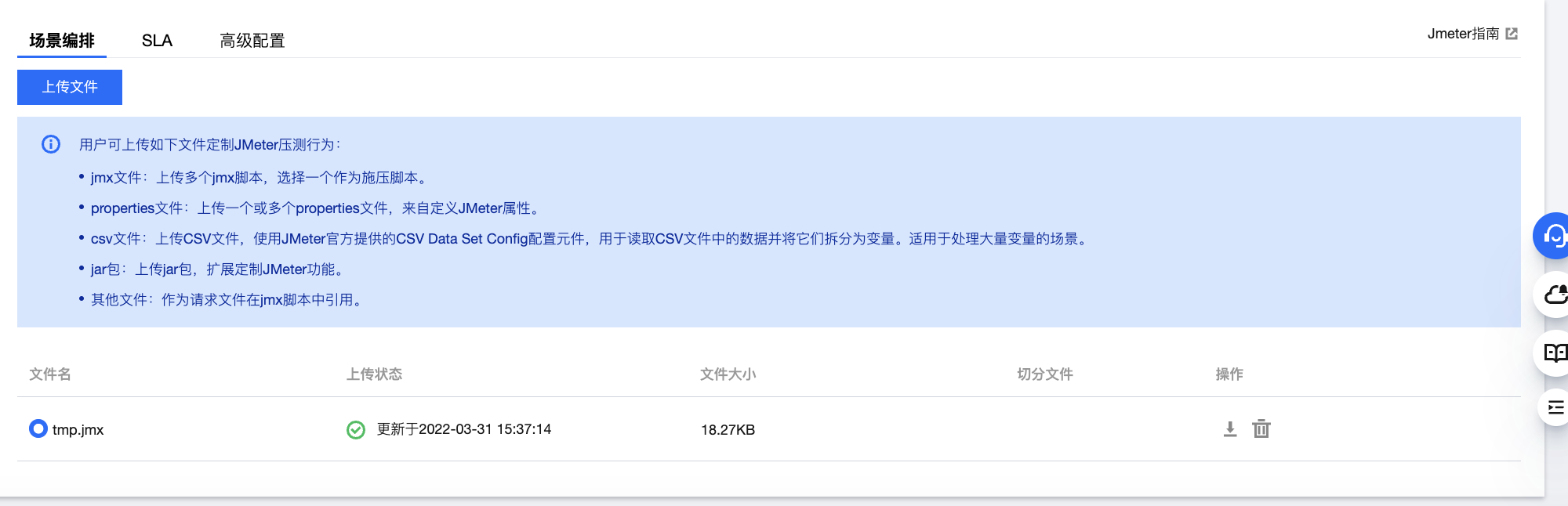Open the customer support headset bubble

[x=1554, y=236]
